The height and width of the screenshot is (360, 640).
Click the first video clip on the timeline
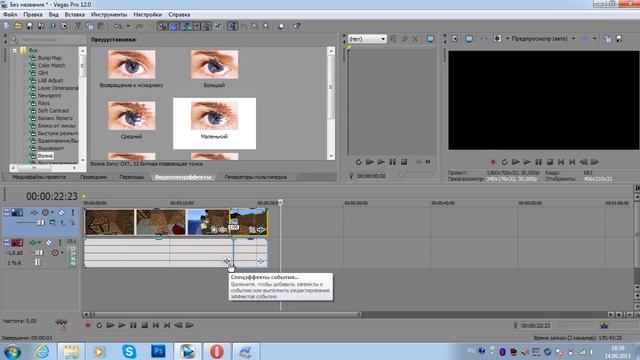pos(109,222)
